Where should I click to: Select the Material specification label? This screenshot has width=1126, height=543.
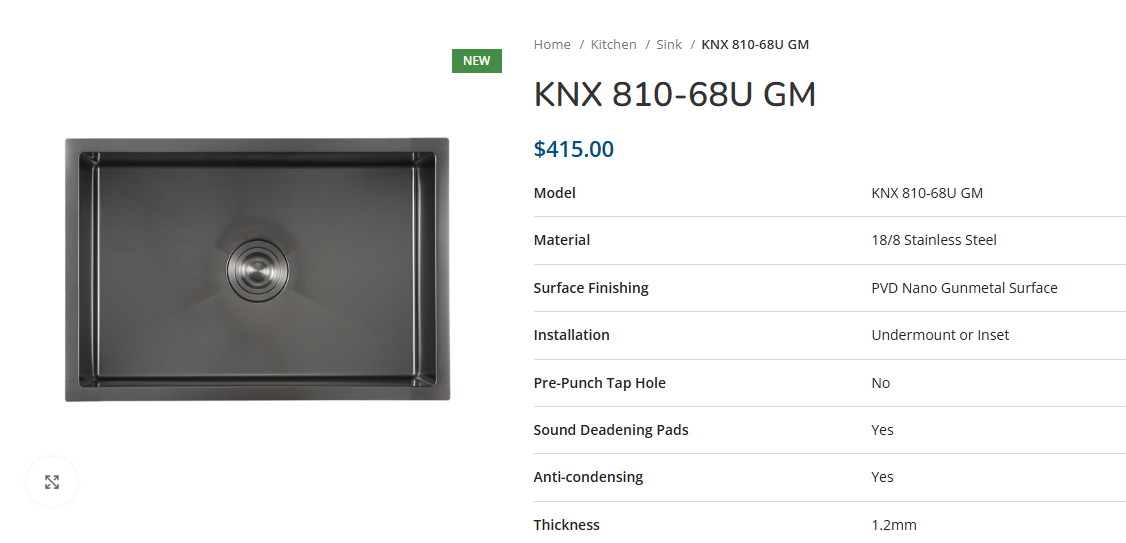[562, 240]
